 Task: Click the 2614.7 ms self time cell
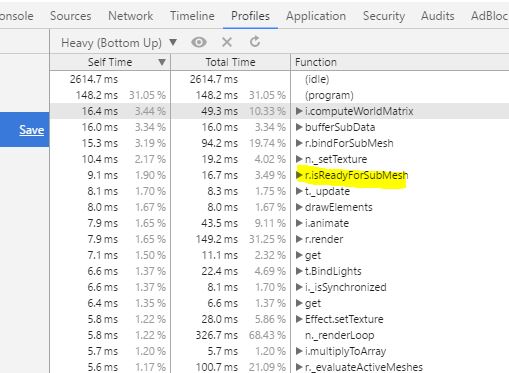(x=94, y=79)
